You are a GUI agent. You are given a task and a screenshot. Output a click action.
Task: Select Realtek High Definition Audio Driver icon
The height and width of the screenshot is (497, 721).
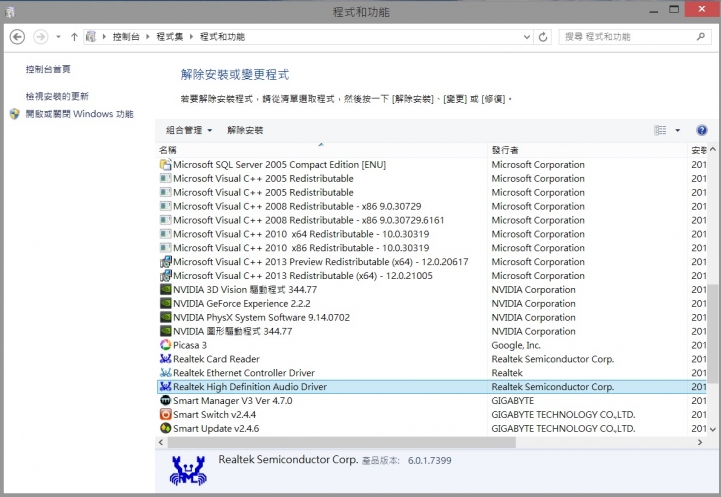click(166, 387)
